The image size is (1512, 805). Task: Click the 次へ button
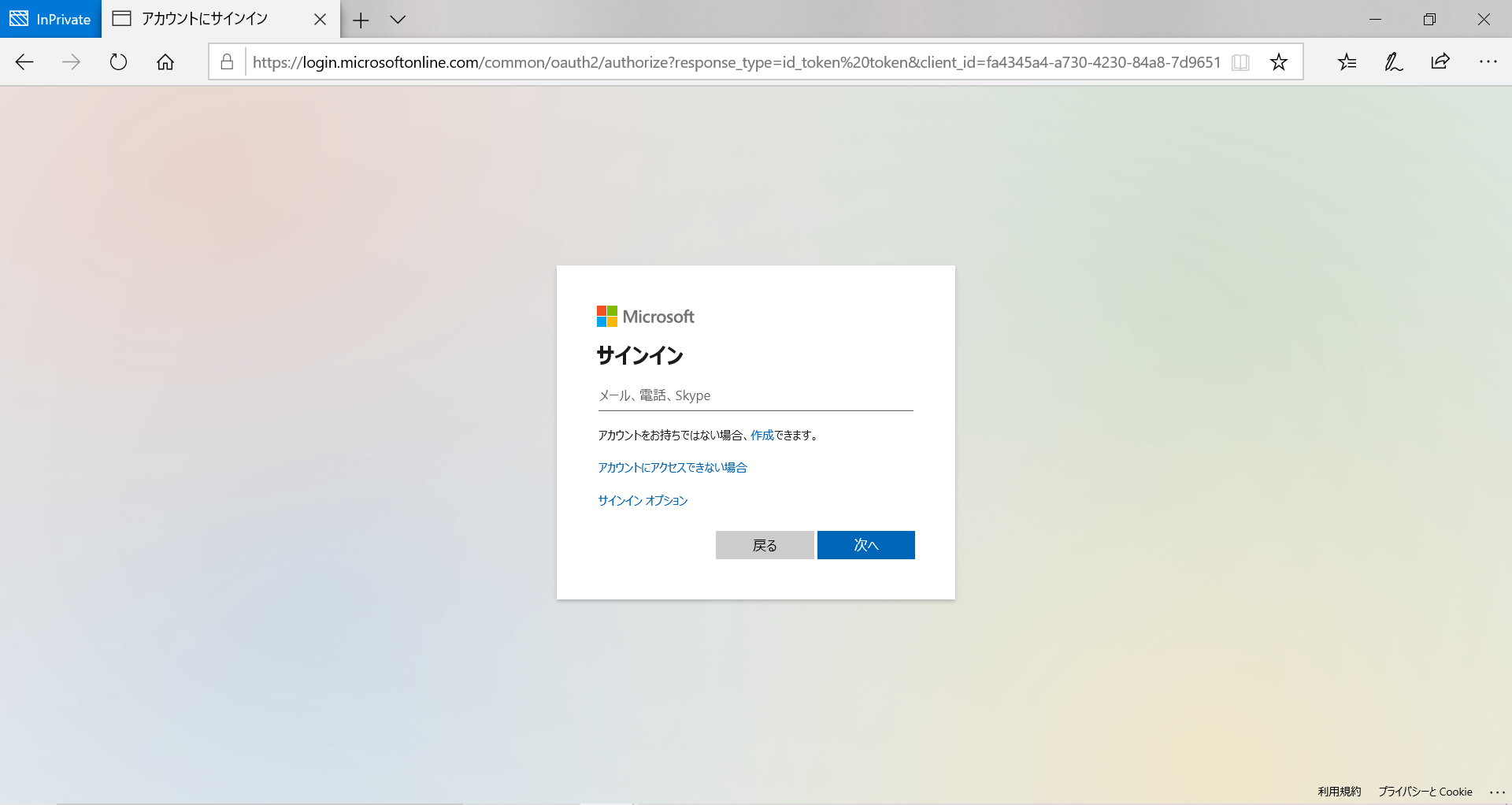(x=866, y=545)
